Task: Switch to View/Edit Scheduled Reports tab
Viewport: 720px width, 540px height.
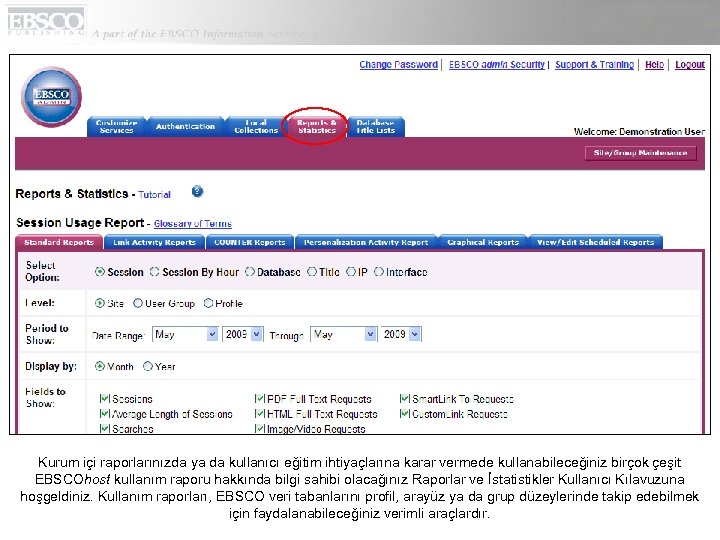Action: point(596,242)
